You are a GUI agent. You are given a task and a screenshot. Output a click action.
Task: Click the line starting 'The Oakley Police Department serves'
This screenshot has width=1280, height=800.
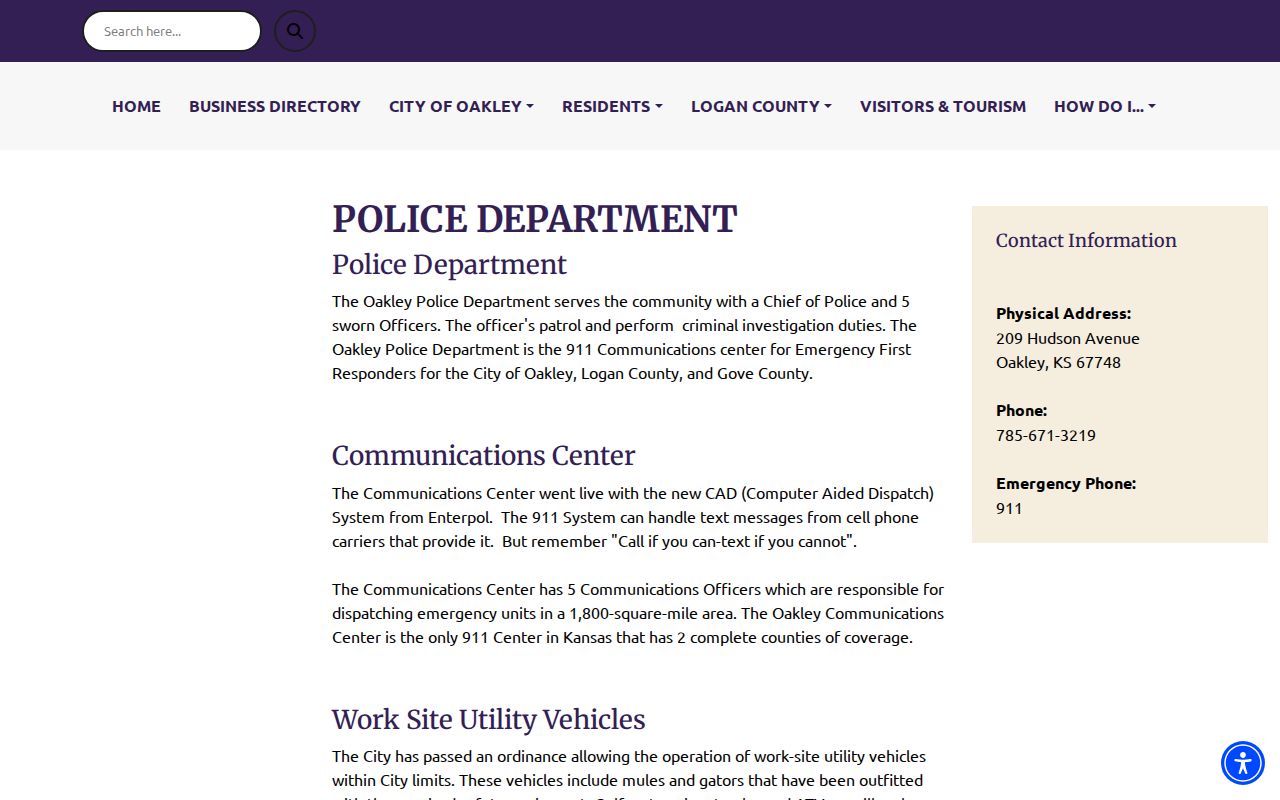[x=621, y=301]
